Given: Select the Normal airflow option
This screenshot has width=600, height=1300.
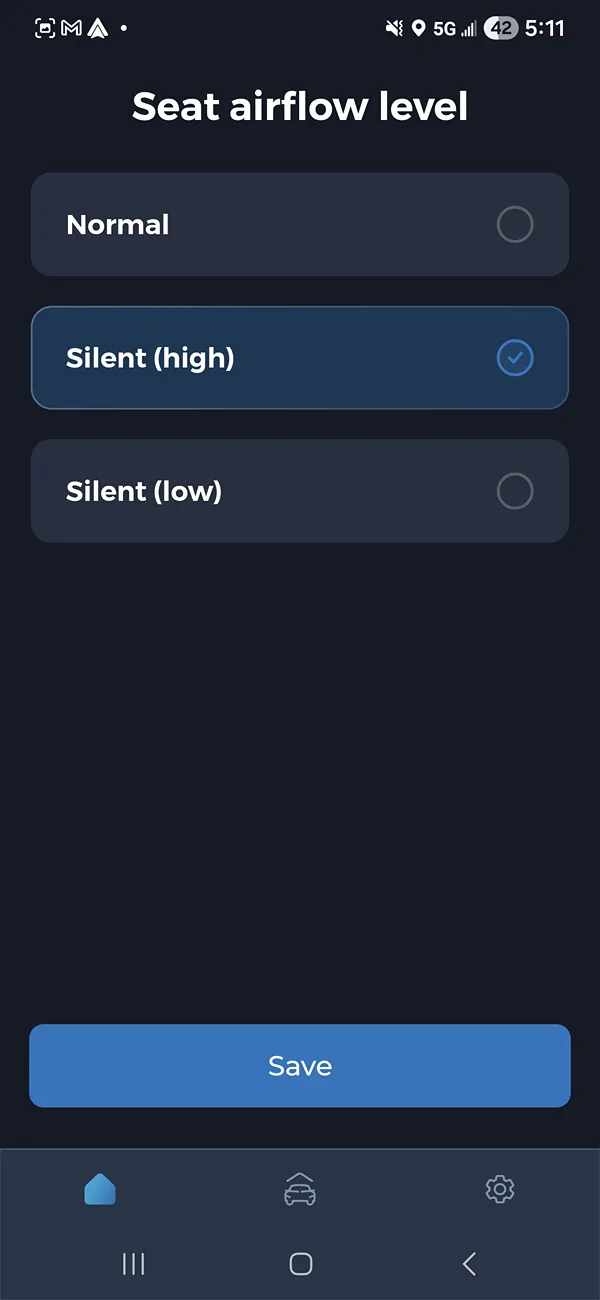Looking at the screenshot, I should click(x=299, y=224).
